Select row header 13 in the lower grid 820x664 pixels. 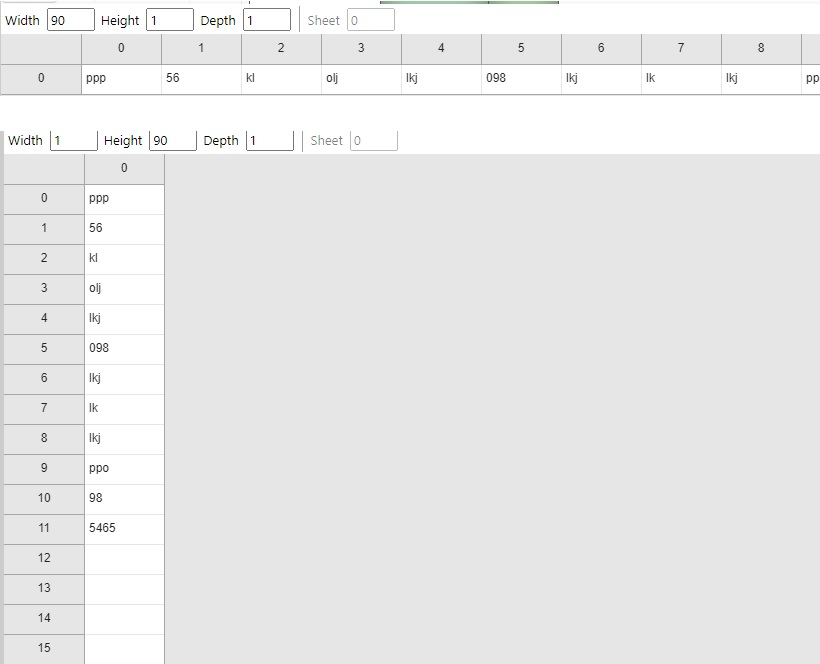(x=44, y=589)
